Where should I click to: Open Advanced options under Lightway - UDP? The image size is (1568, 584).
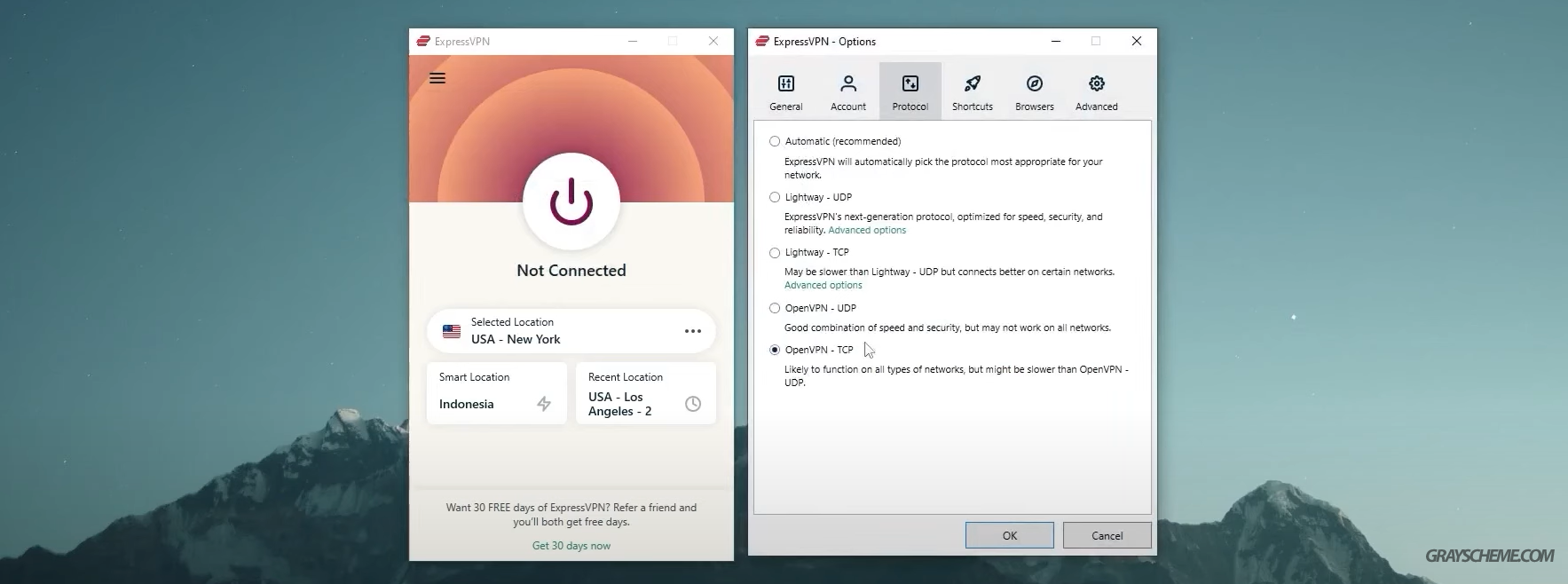coord(867,230)
